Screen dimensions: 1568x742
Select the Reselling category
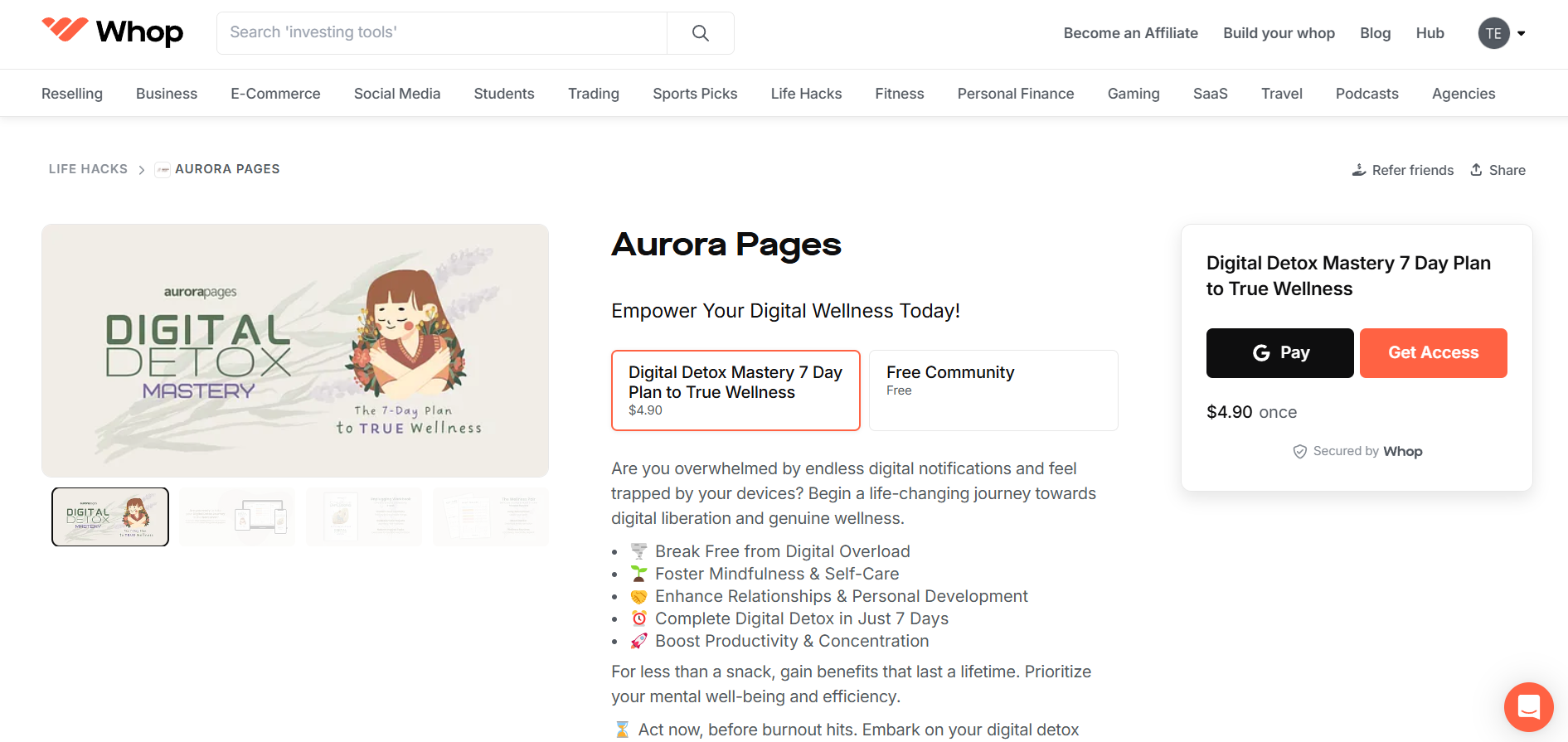pos(72,94)
